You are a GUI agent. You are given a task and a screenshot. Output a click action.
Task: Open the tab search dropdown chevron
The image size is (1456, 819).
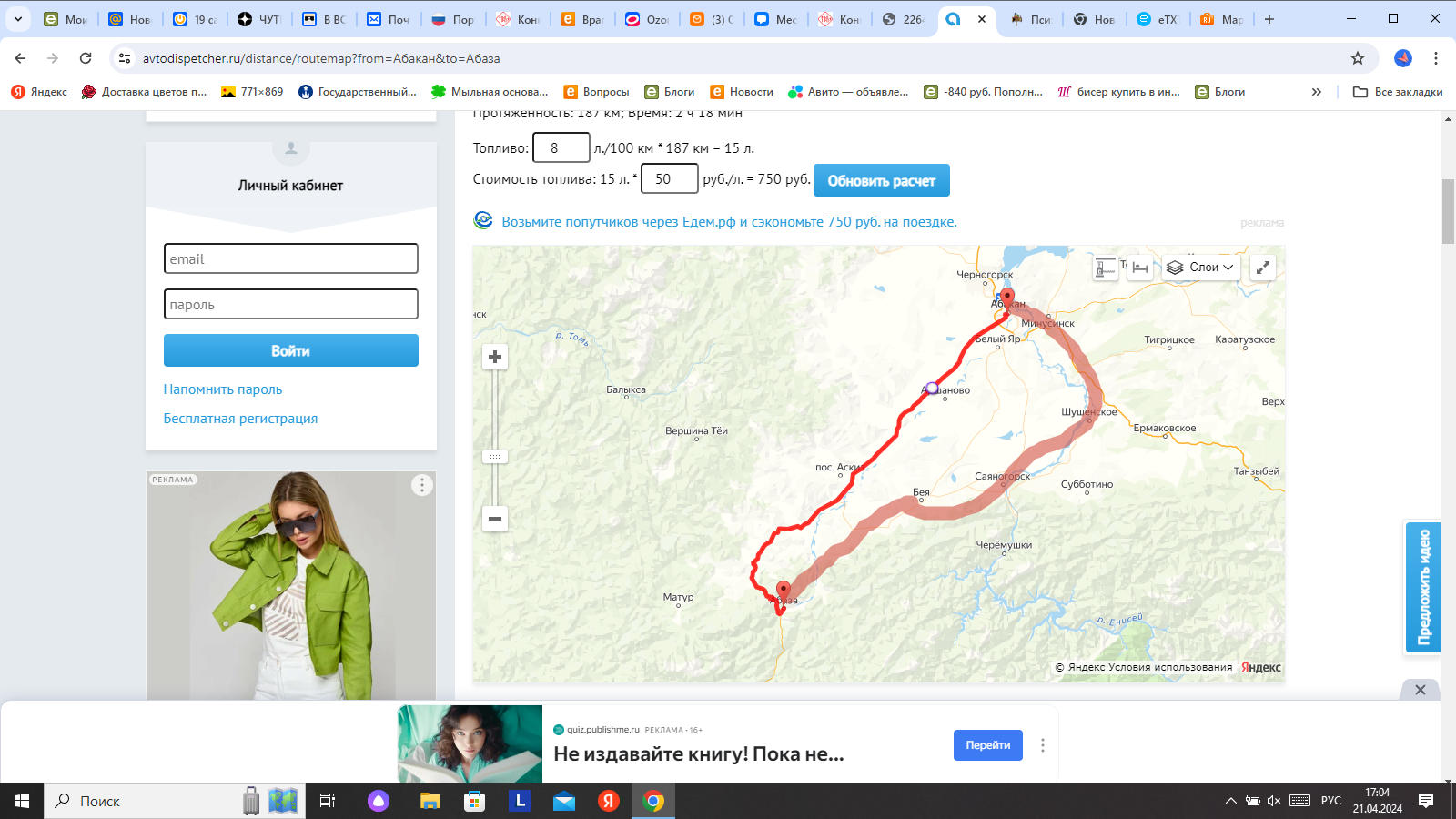pos(18,19)
